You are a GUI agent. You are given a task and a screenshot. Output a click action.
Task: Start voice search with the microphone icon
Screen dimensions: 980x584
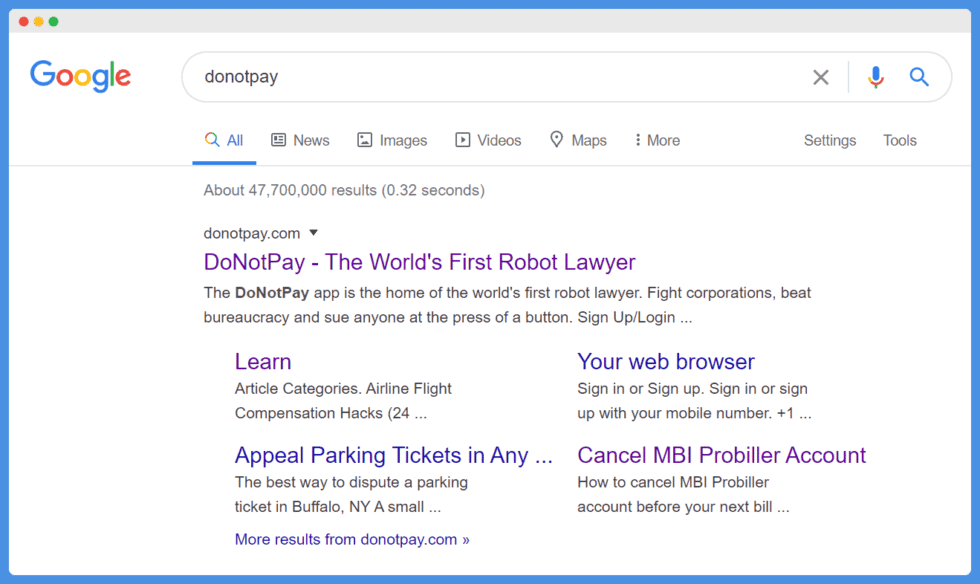(x=876, y=77)
